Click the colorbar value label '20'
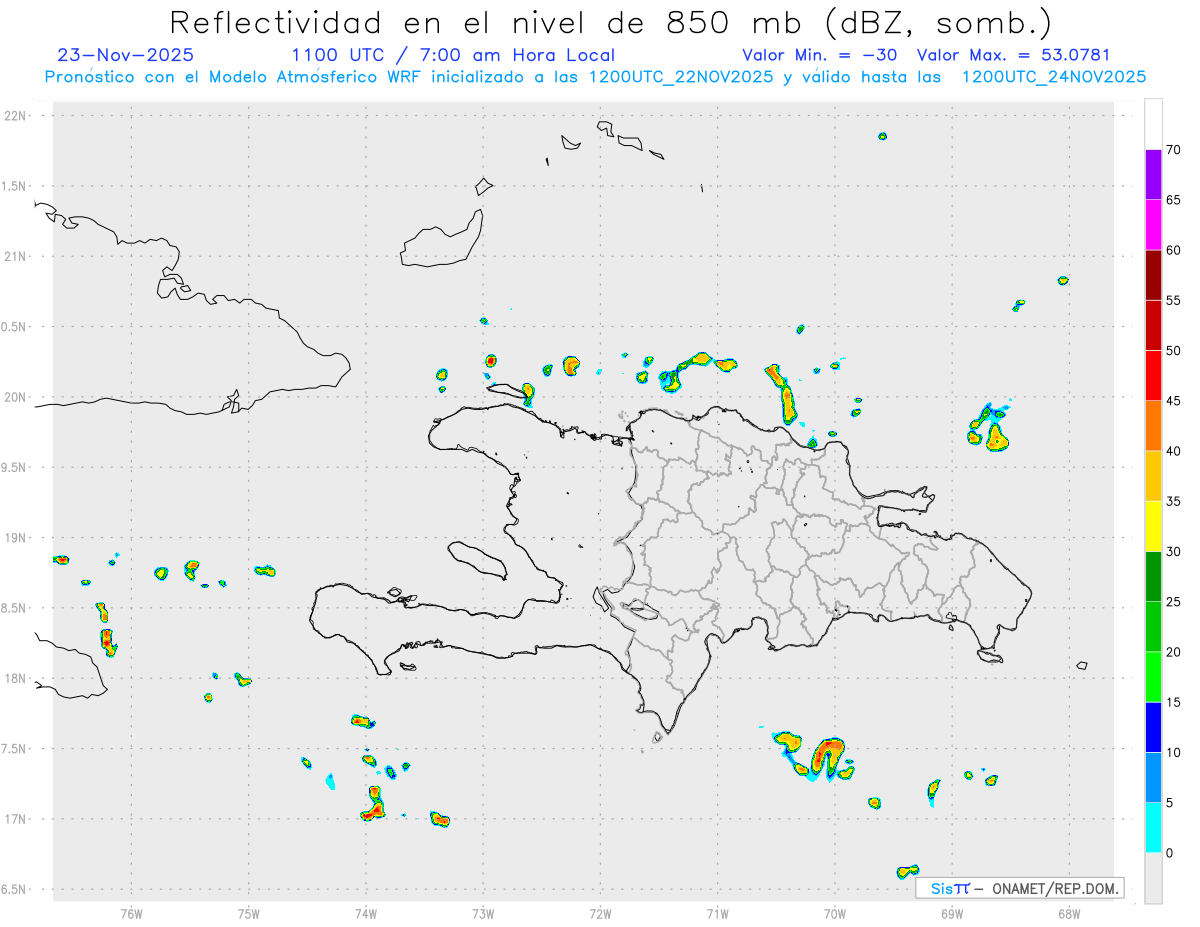The image size is (1200, 927). pos(1174,652)
